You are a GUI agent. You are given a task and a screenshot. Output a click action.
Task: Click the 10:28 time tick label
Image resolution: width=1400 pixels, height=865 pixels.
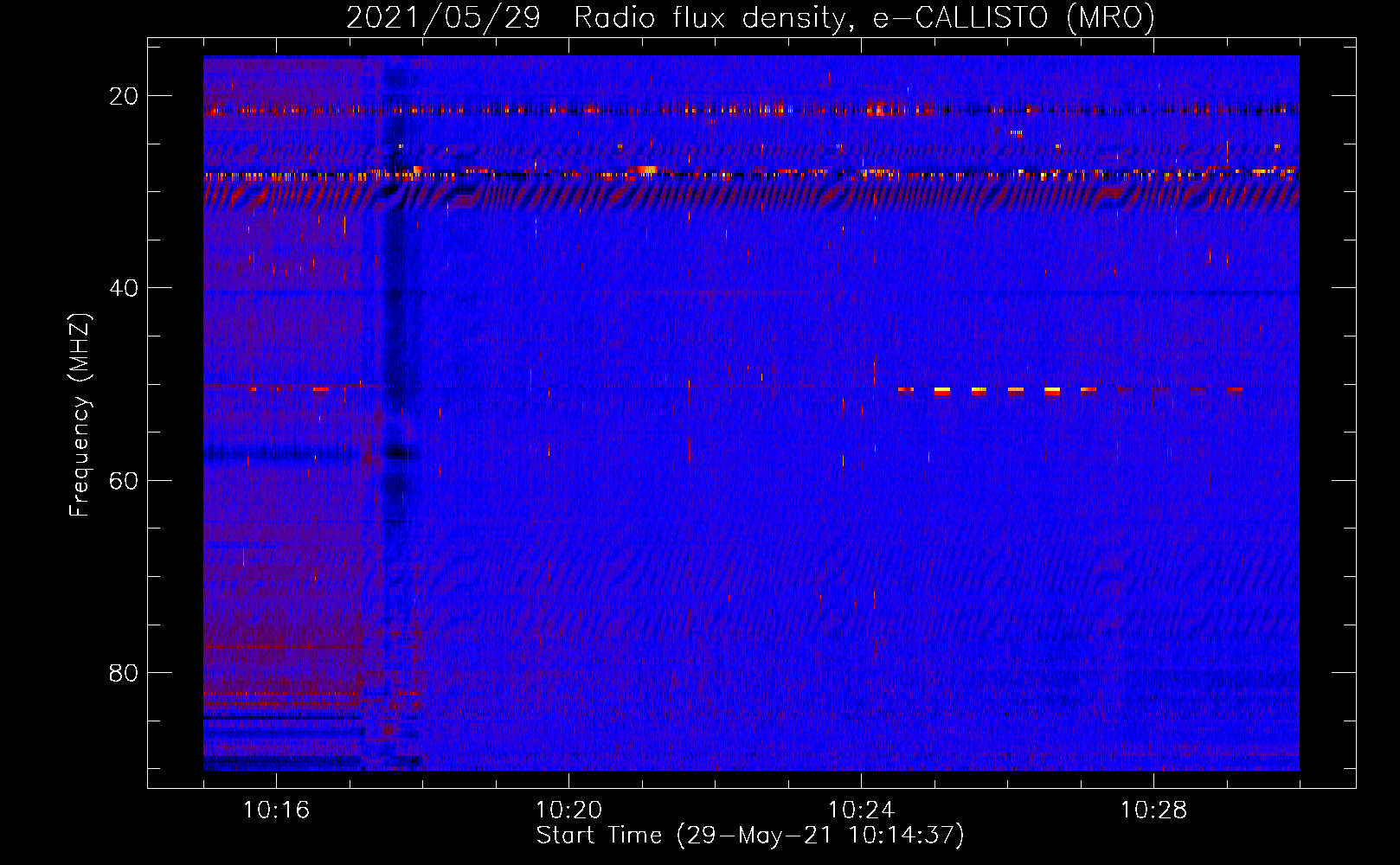(1153, 811)
